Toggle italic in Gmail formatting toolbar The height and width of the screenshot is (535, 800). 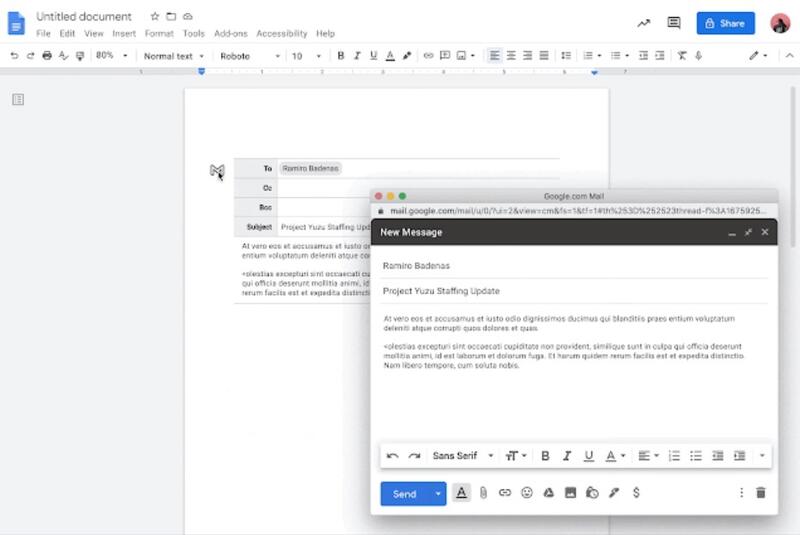pyautogui.click(x=567, y=456)
